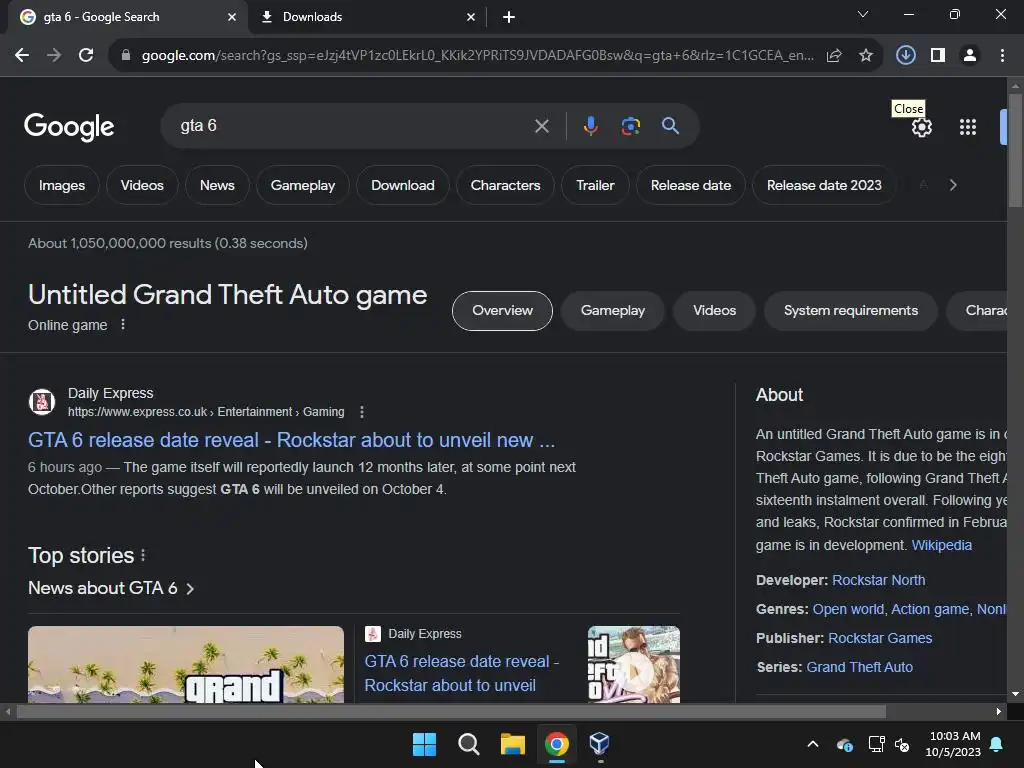
Task: Share this page via address bar icon
Action: coord(834,56)
